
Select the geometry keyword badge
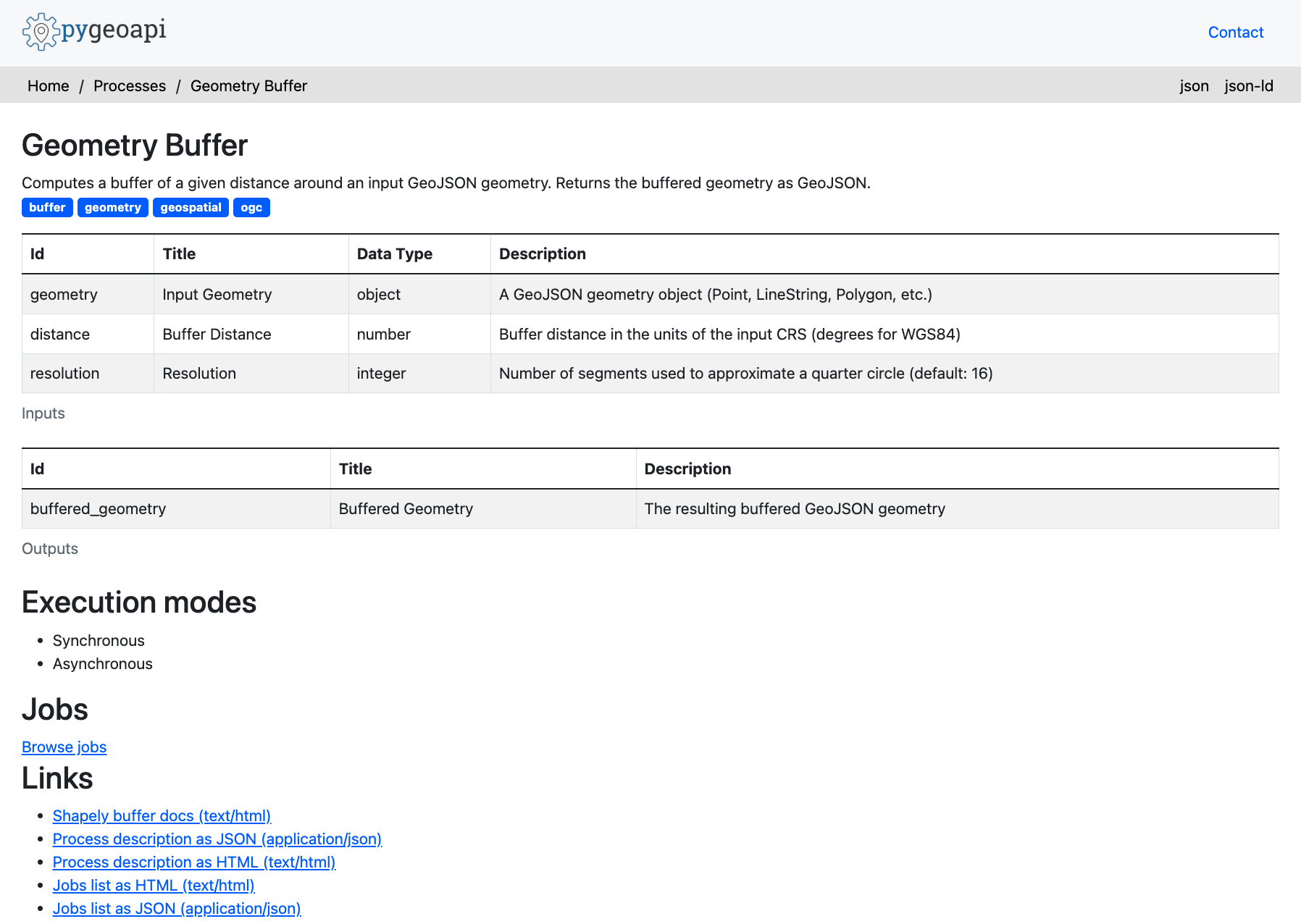click(x=112, y=208)
